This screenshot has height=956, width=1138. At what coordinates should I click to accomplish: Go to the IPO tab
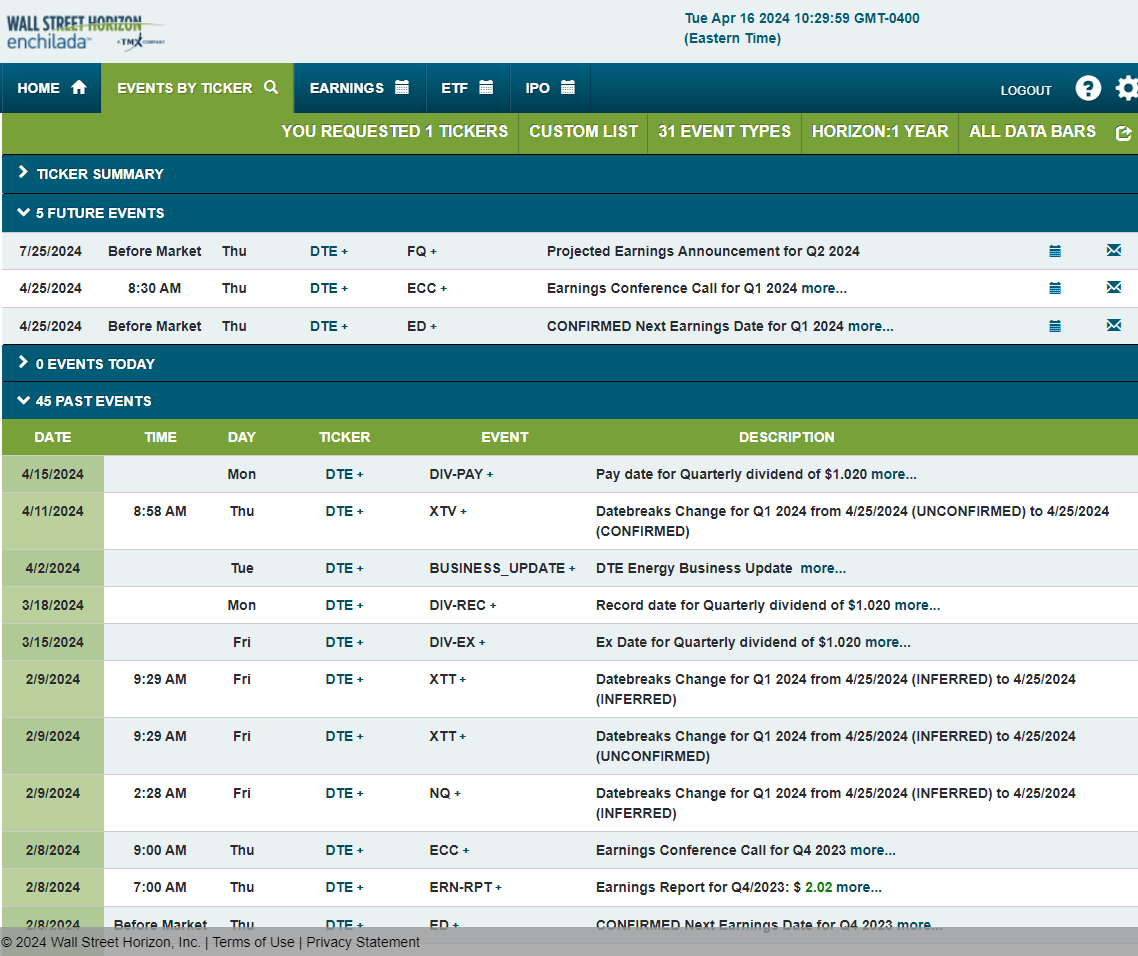point(549,88)
